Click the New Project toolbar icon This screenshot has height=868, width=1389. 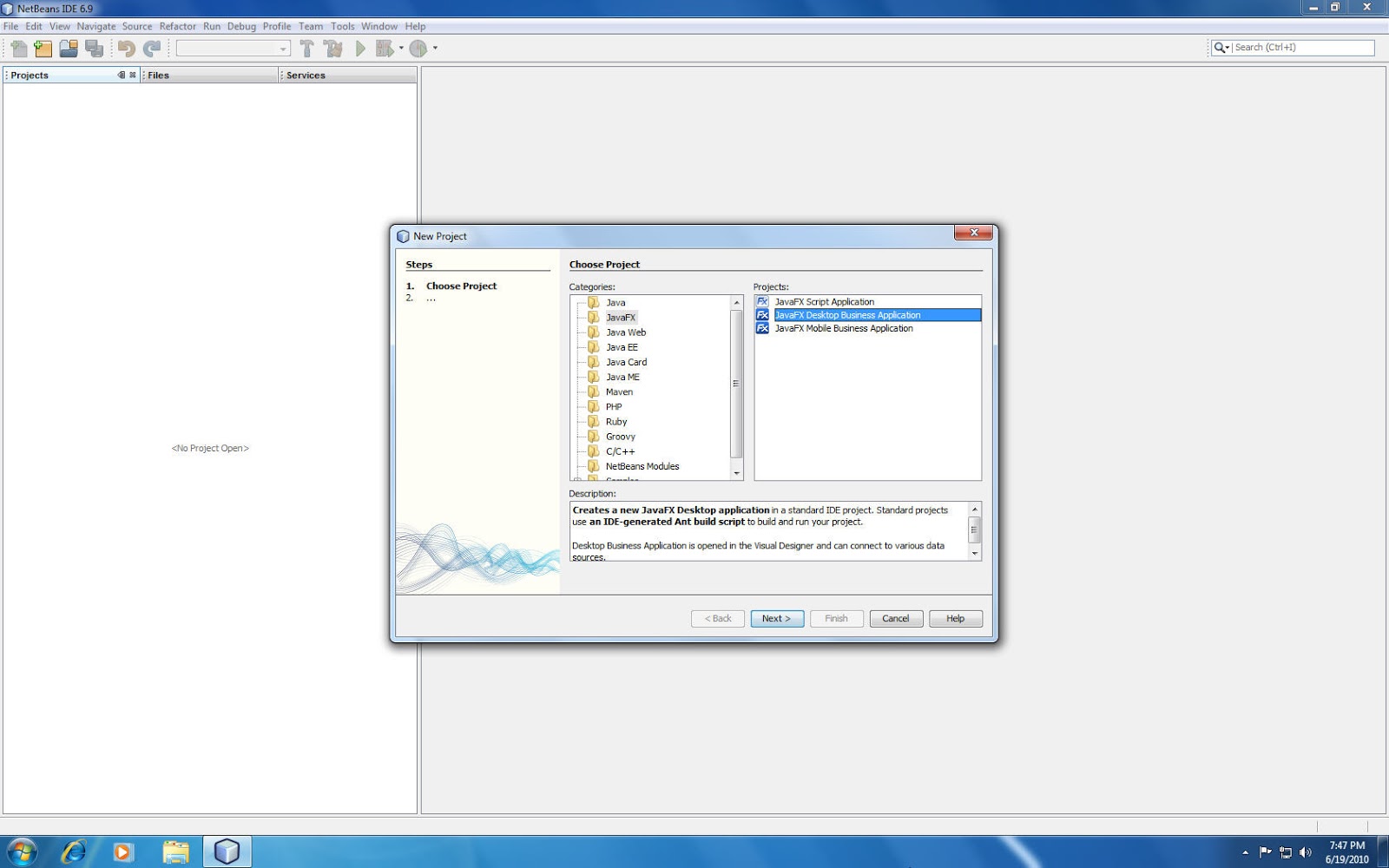[x=43, y=49]
